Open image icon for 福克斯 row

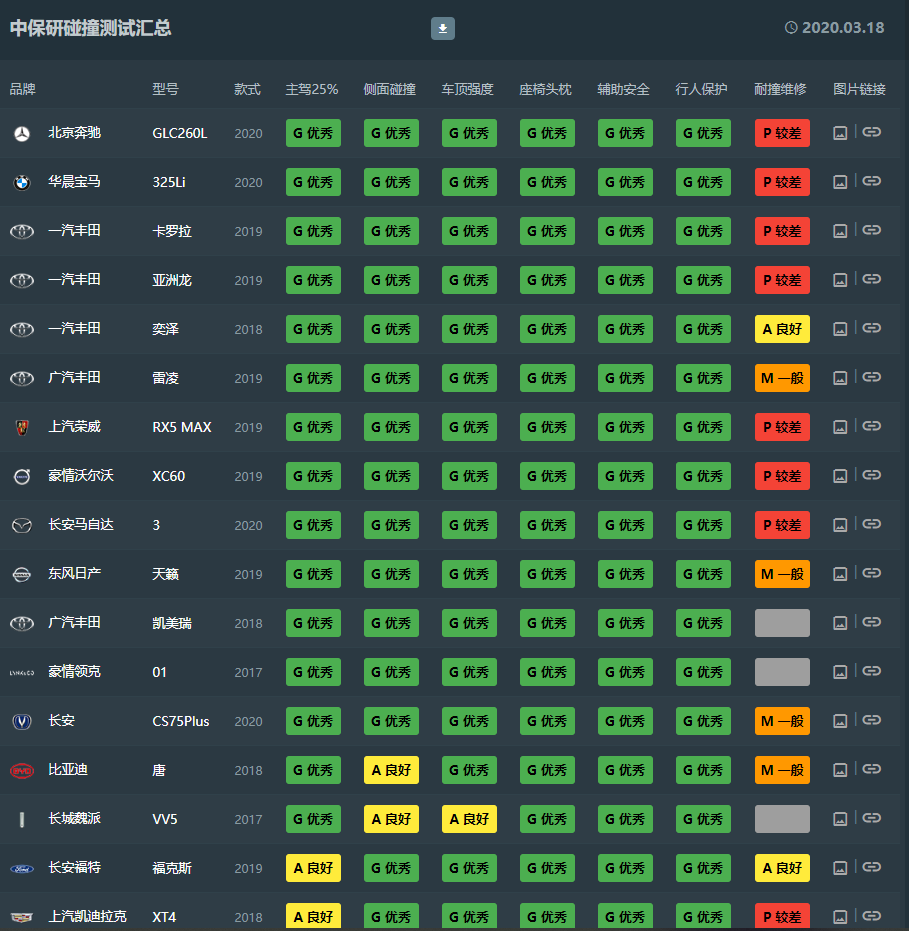tap(840, 868)
